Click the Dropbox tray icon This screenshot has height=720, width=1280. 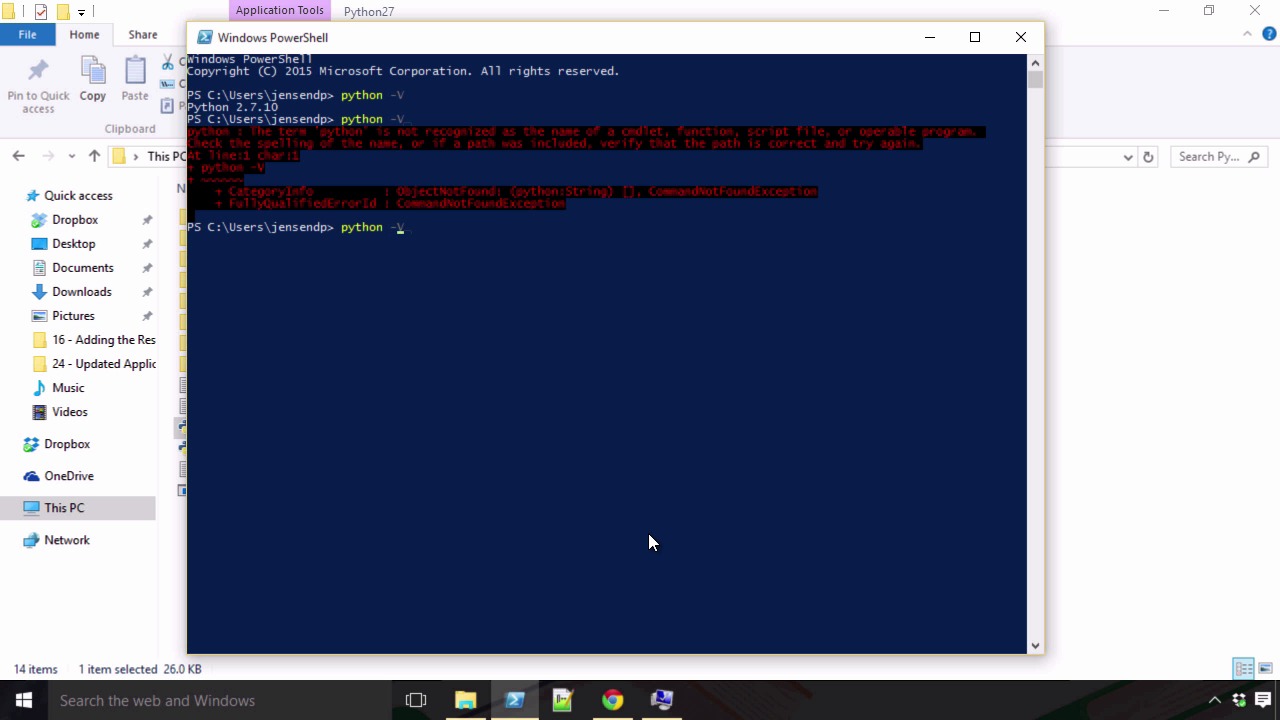pos(1239,700)
